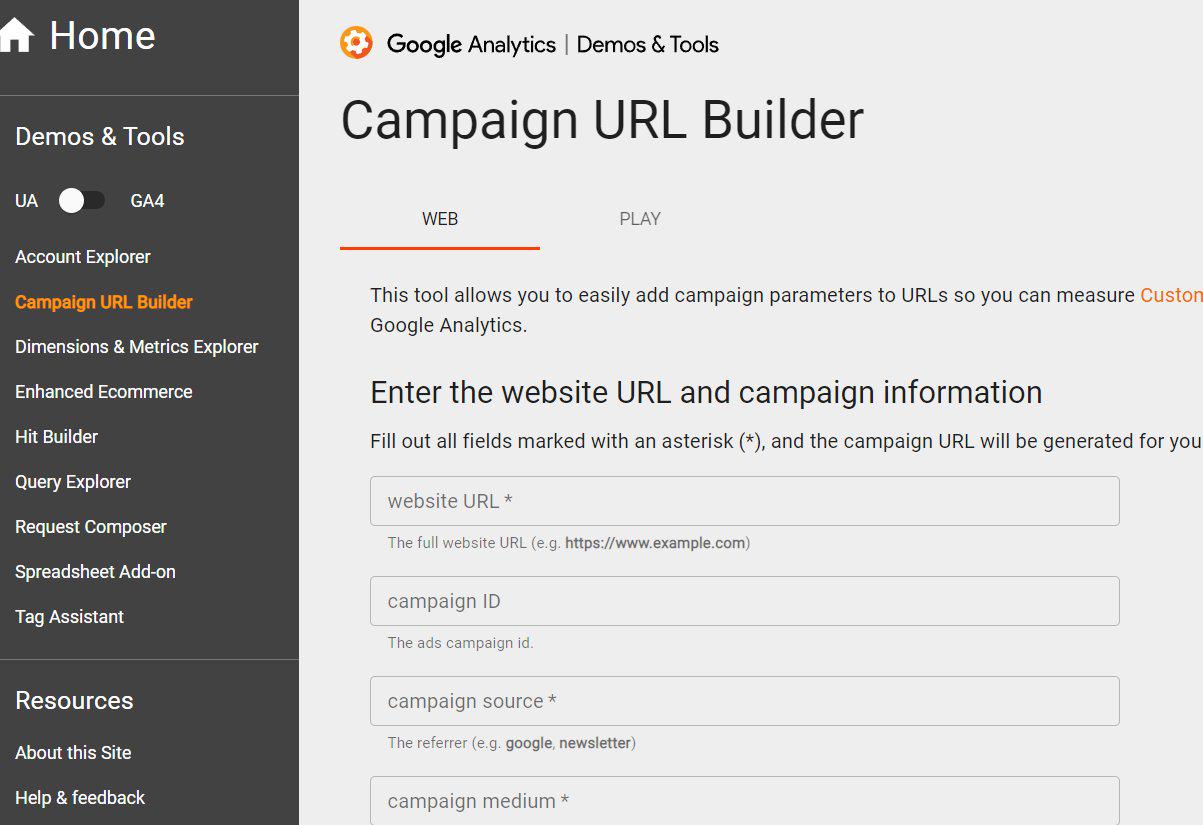Open the Enhanced Ecommerce demo

click(104, 392)
